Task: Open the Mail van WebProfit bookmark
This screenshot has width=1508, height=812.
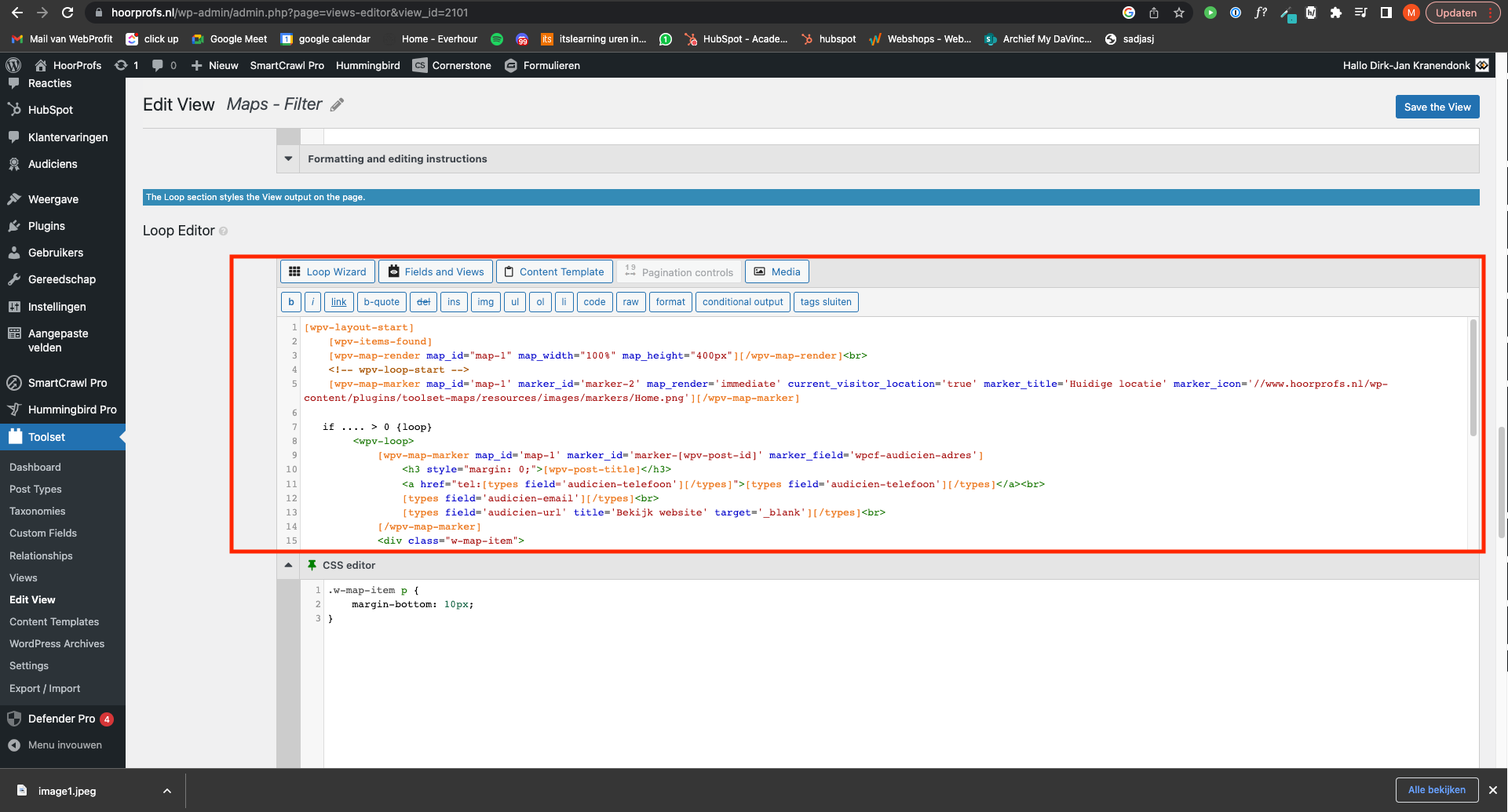Action: [63, 38]
